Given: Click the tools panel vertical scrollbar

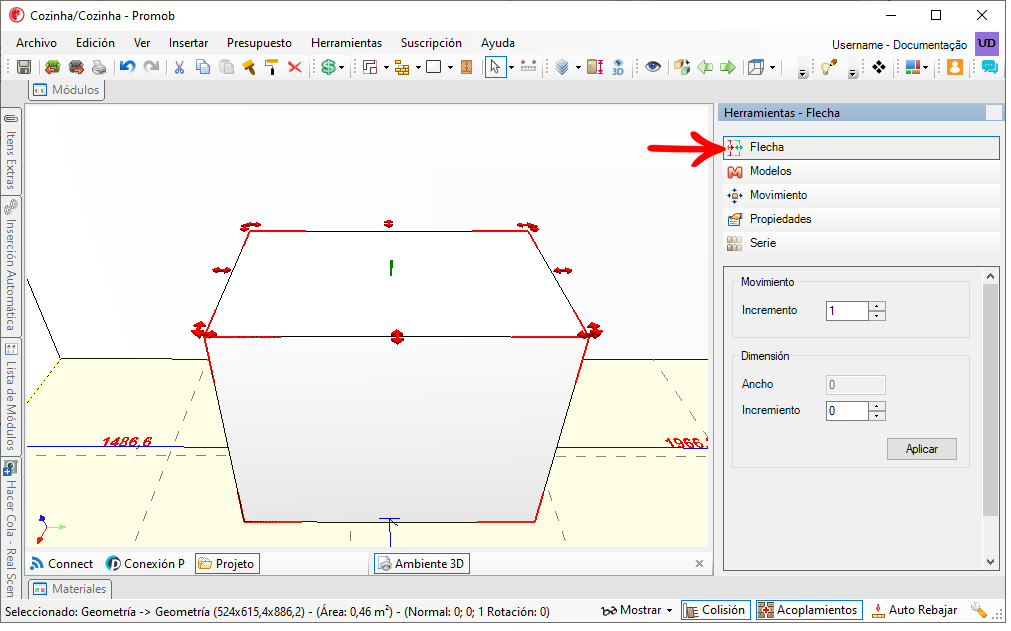Looking at the screenshot, I should [x=990, y=400].
